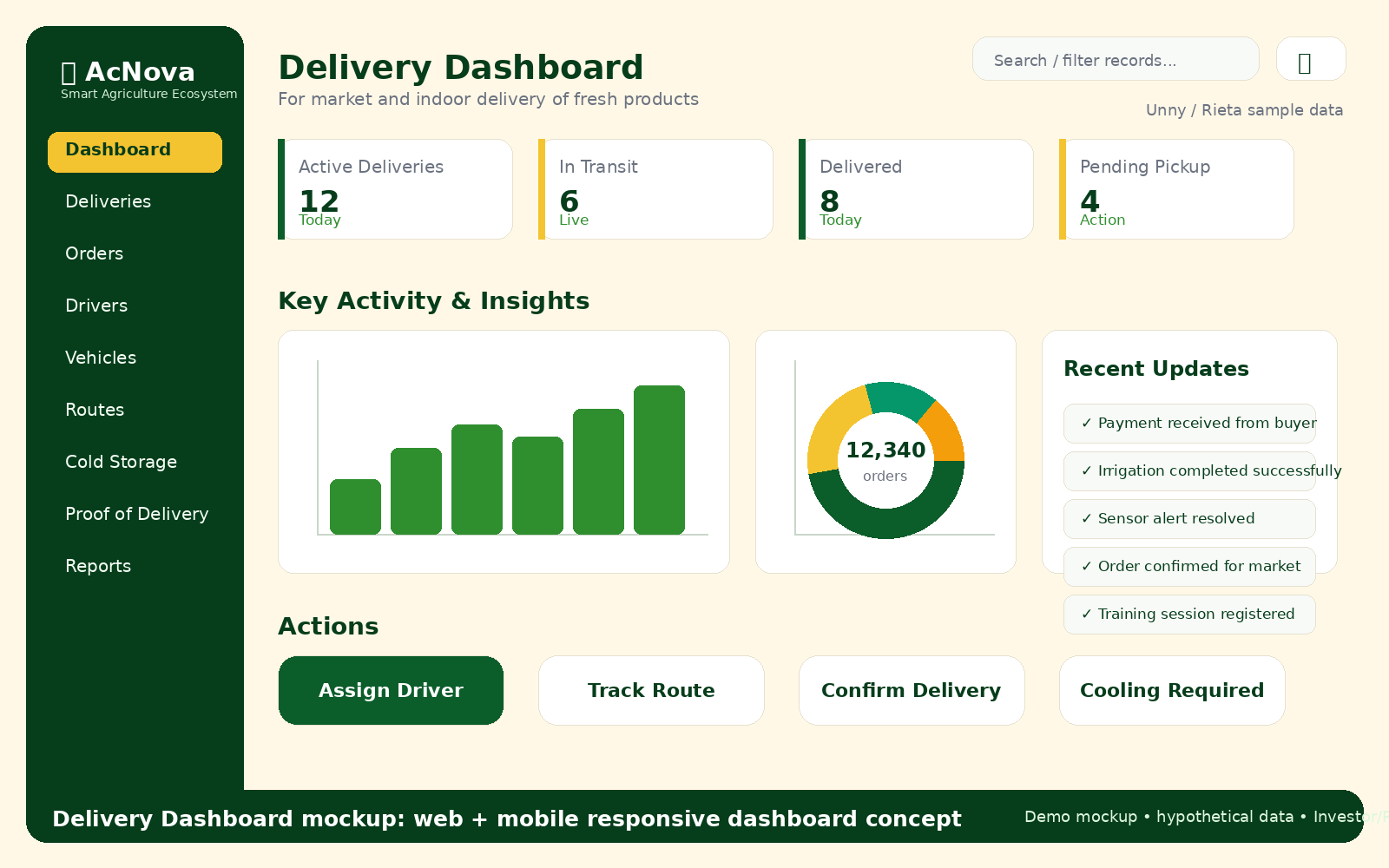Click the Recent Updates heading
The image size is (1389, 868).
(x=1156, y=369)
